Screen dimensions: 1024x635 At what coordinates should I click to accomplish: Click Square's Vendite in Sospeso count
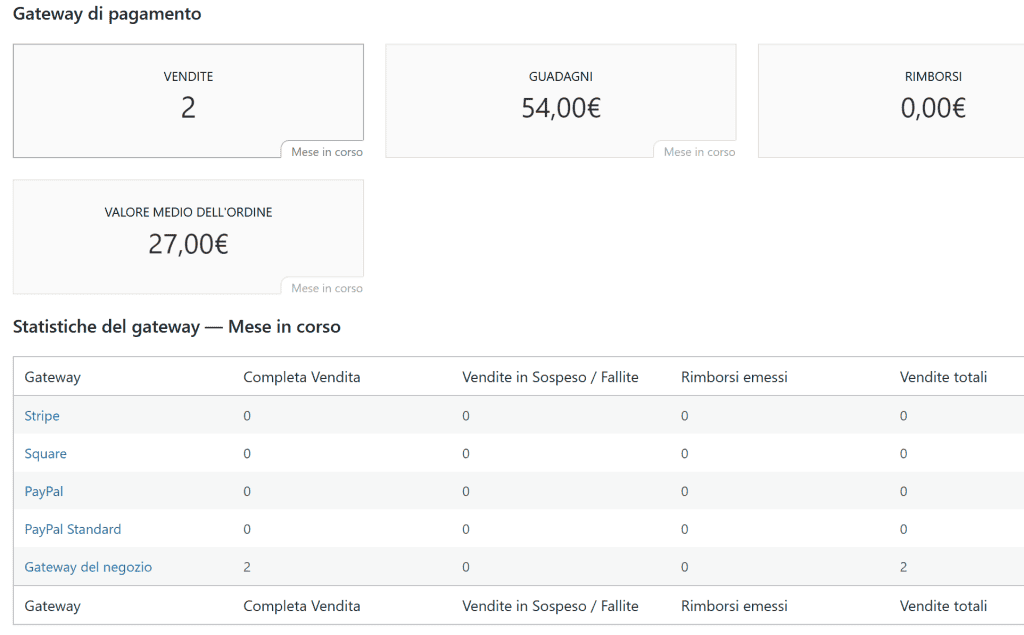[x=466, y=453]
